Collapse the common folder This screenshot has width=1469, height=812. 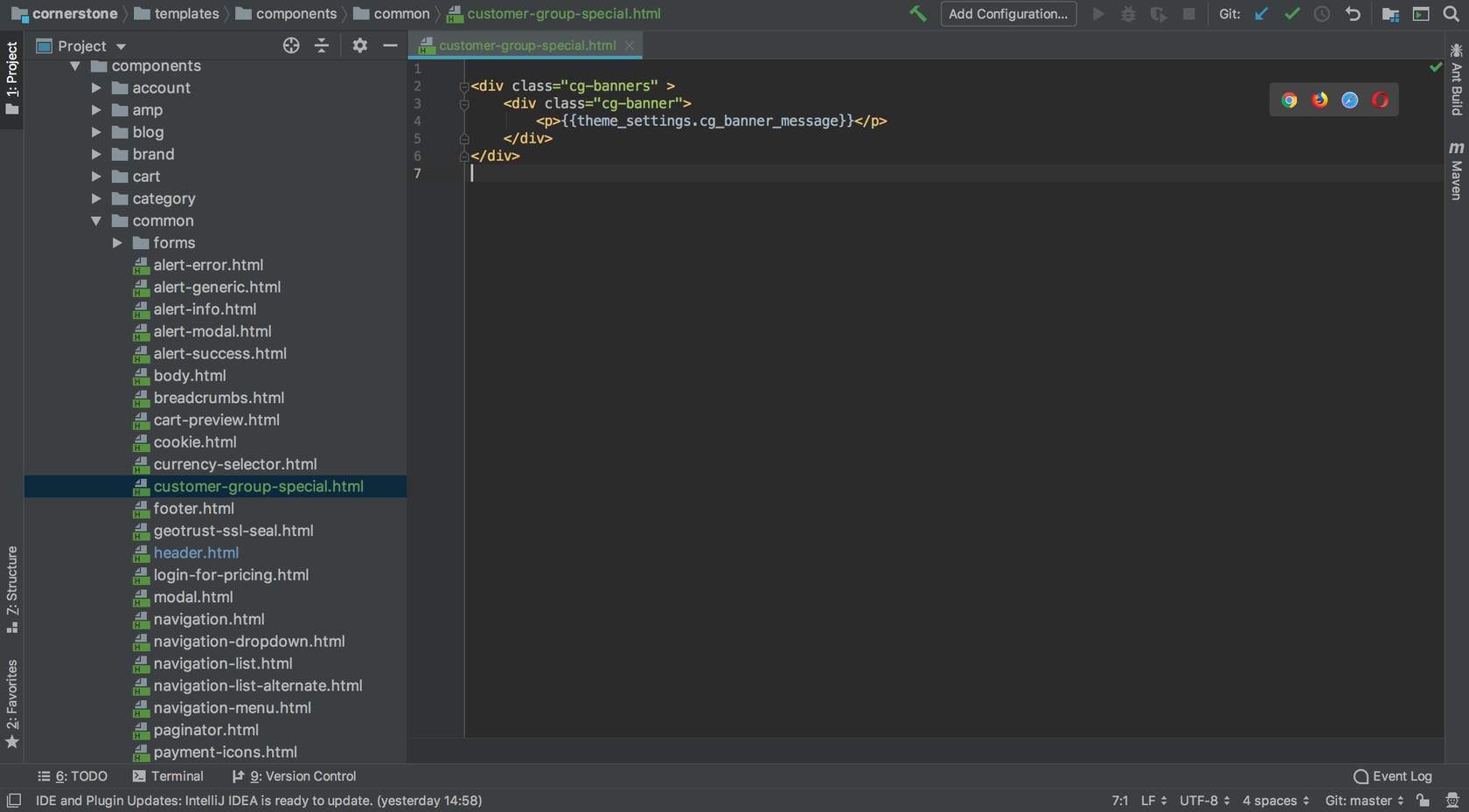click(96, 221)
